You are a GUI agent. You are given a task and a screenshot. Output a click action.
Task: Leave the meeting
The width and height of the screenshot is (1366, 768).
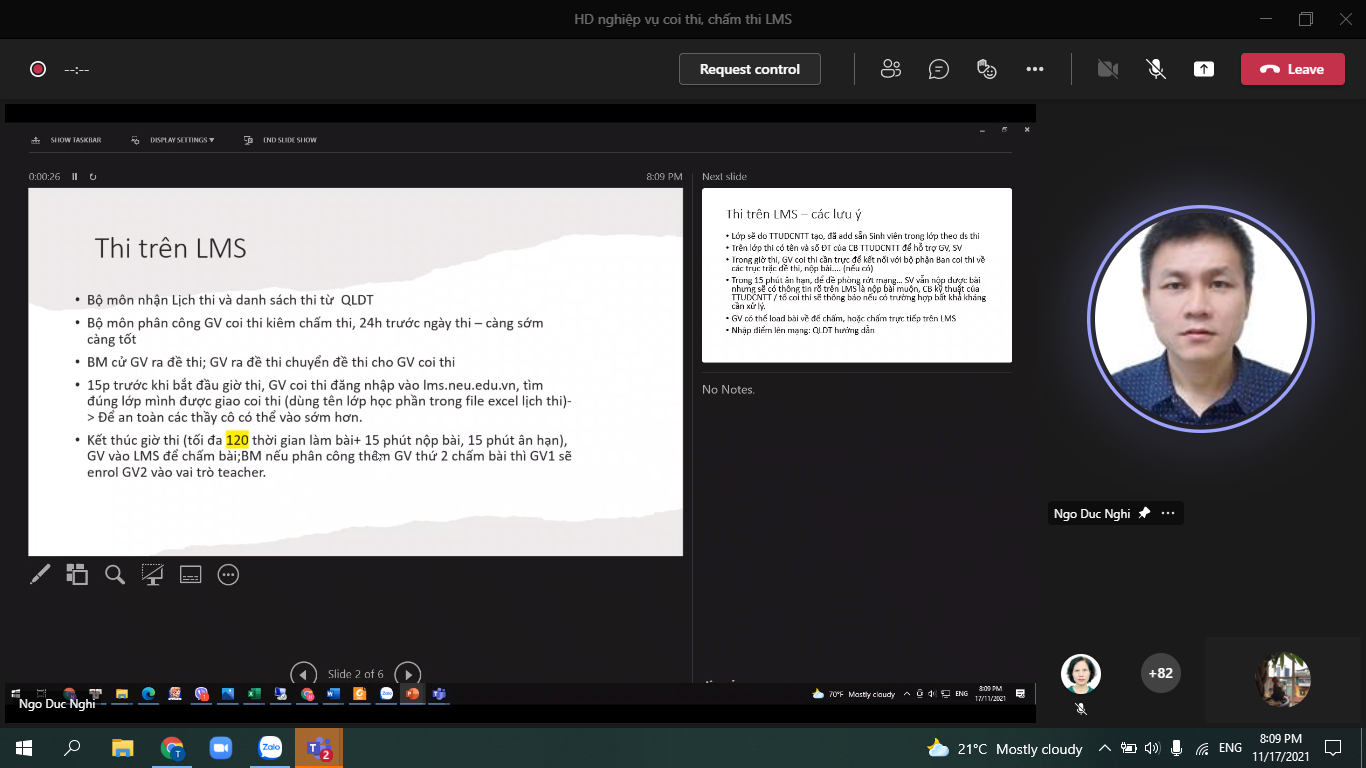point(1292,69)
